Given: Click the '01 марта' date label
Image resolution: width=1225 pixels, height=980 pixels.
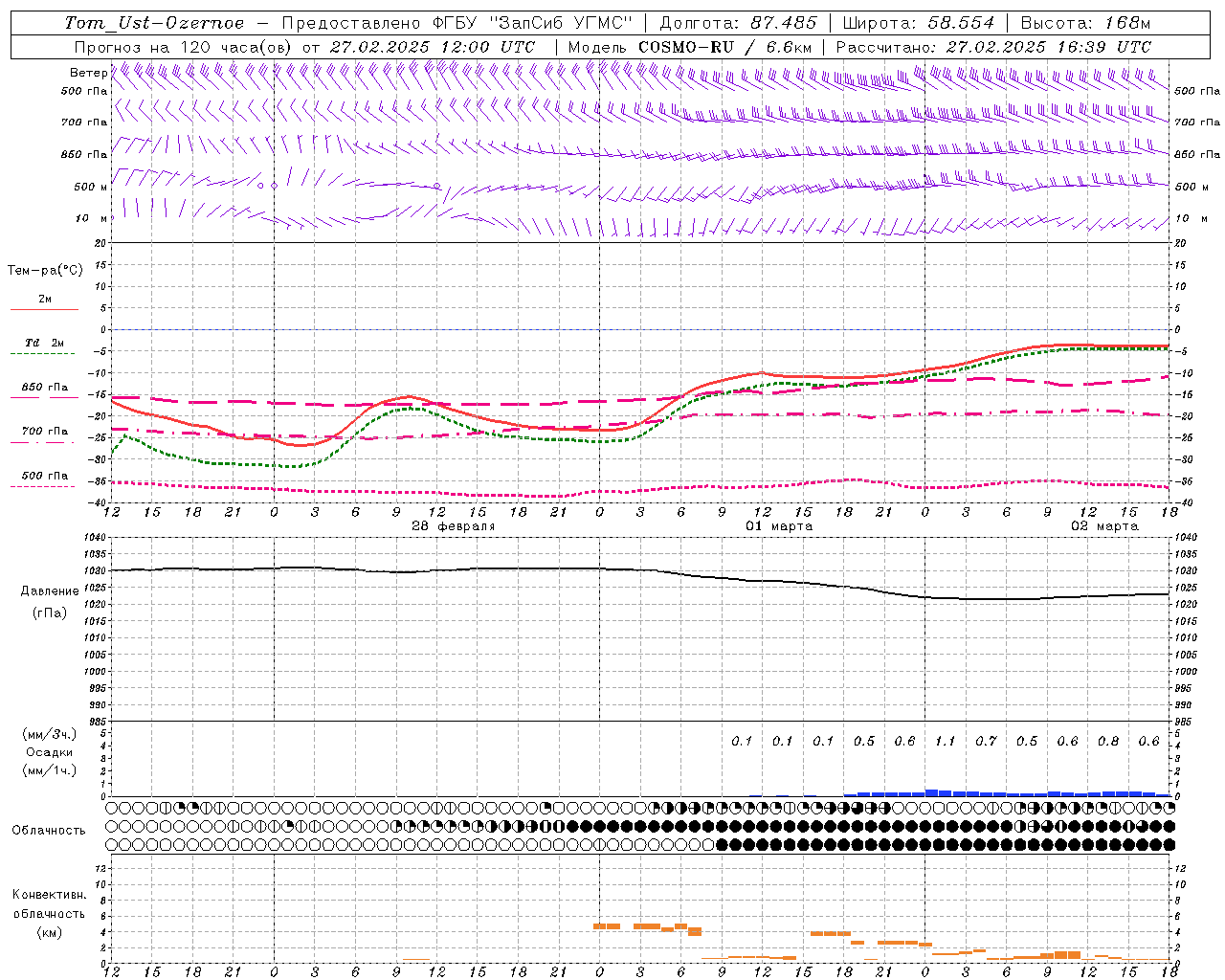Looking at the screenshot, I should tap(779, 526).
